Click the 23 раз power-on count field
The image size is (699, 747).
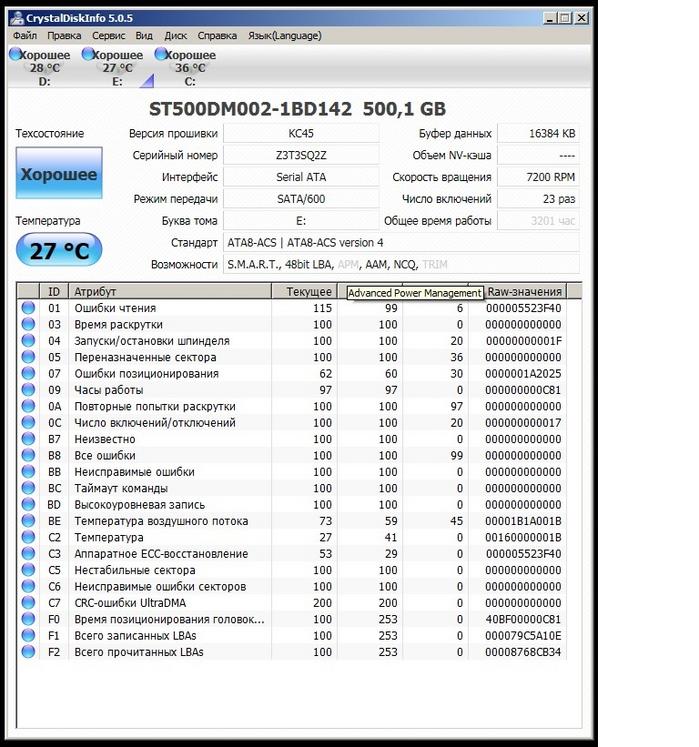click(x=538, y=199)
